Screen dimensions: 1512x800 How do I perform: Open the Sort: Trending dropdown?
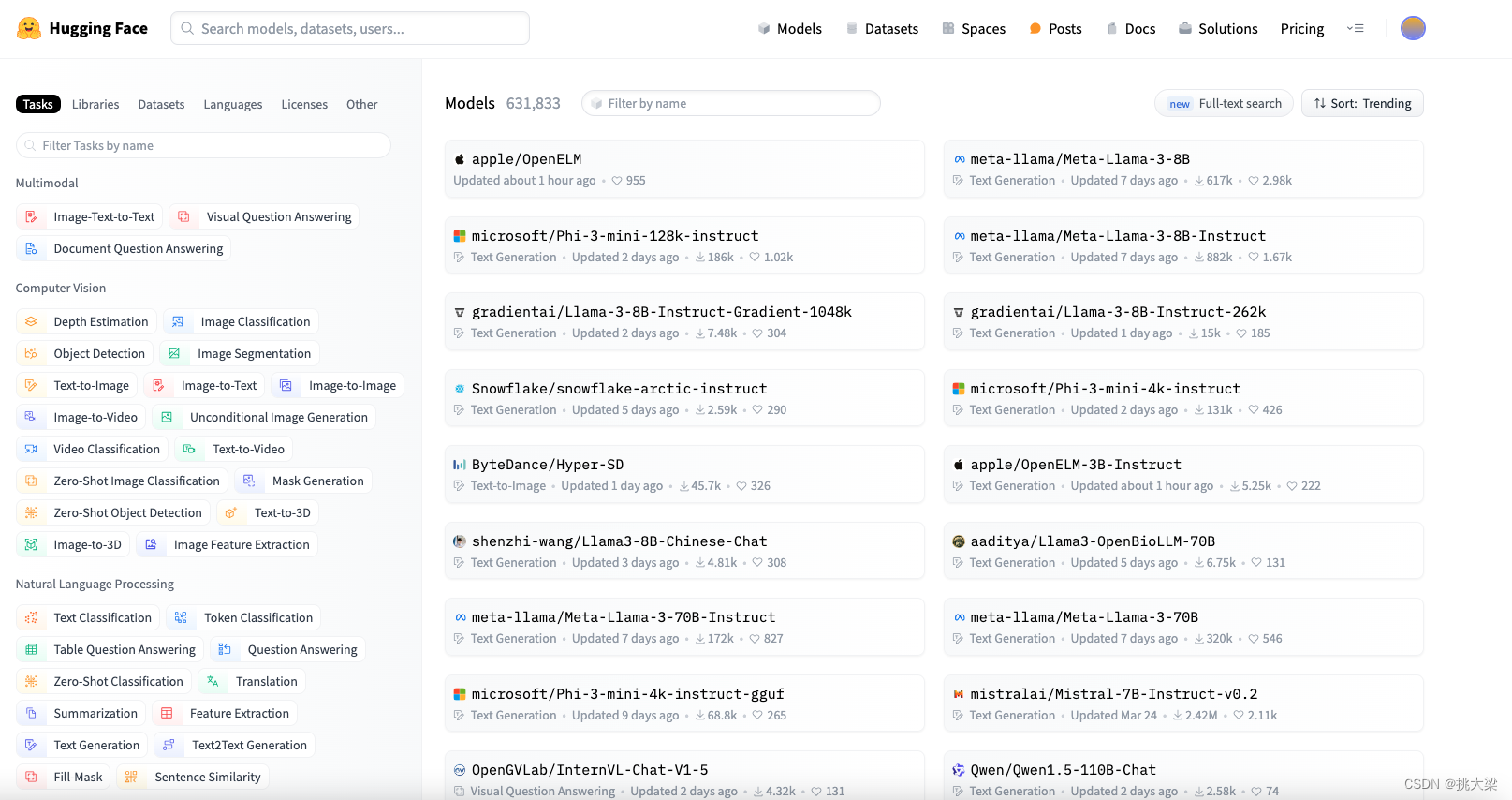pyautogui.click(x=1362, y=103)
